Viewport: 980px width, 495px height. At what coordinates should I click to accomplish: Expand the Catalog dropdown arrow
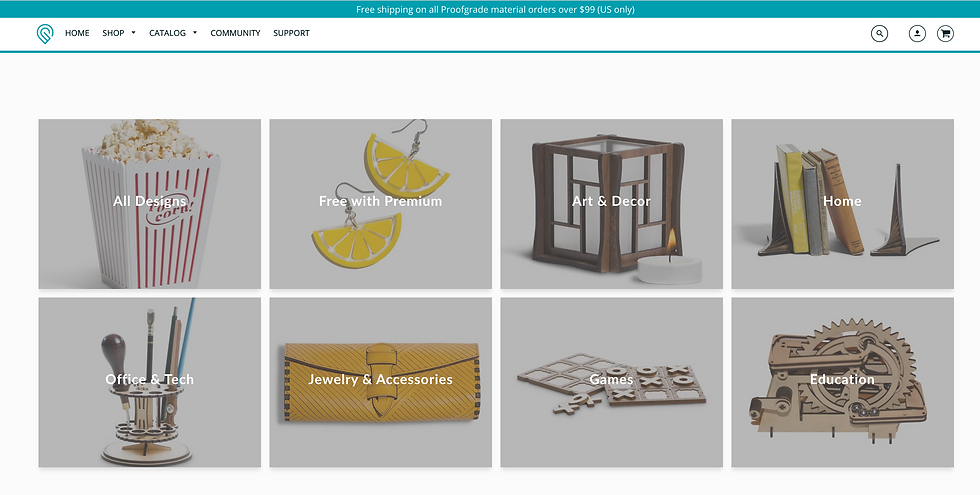click(195, 33)
